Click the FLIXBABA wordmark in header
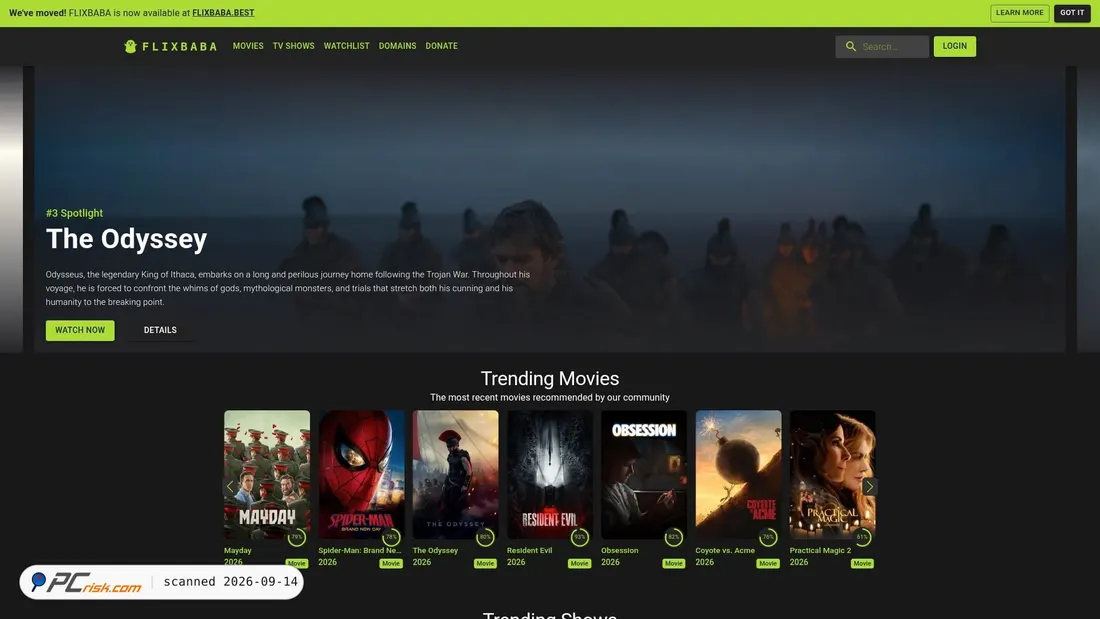Screen dimensions: 1100x619 pos(180,46)
